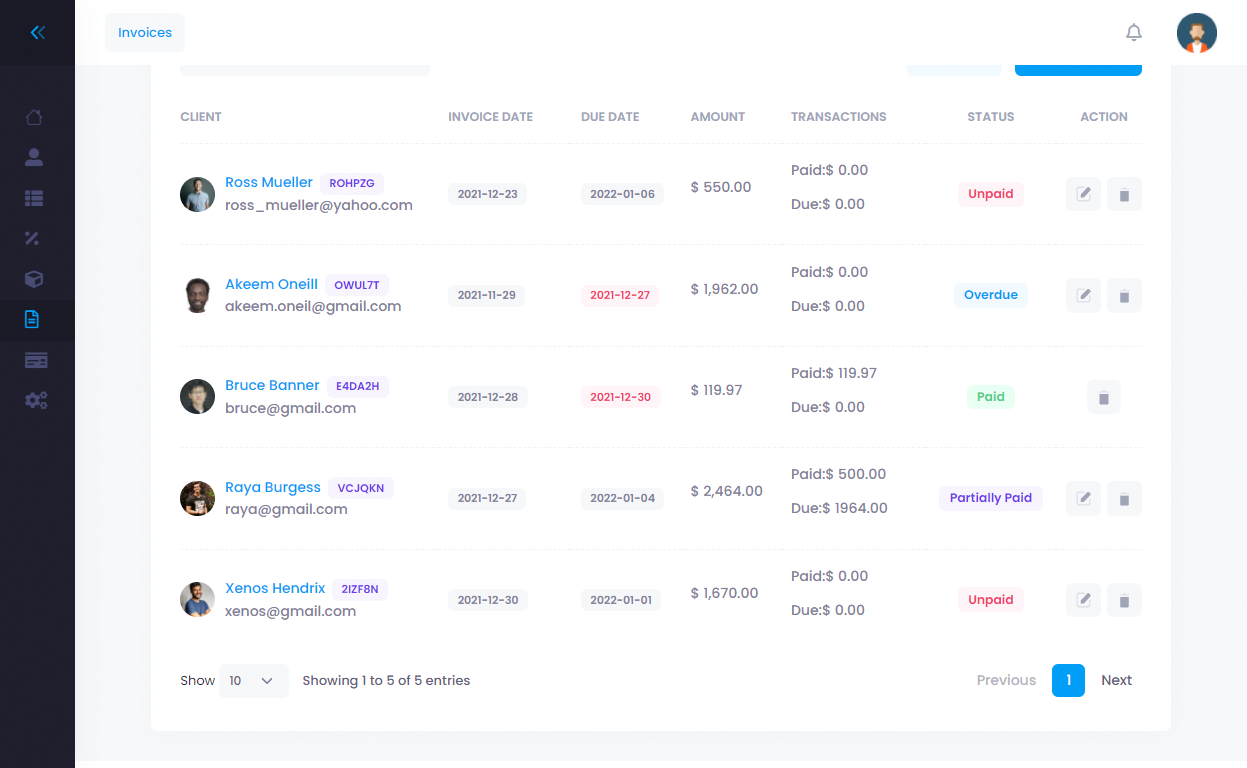Select page 1 in the pagination control

1068,680
